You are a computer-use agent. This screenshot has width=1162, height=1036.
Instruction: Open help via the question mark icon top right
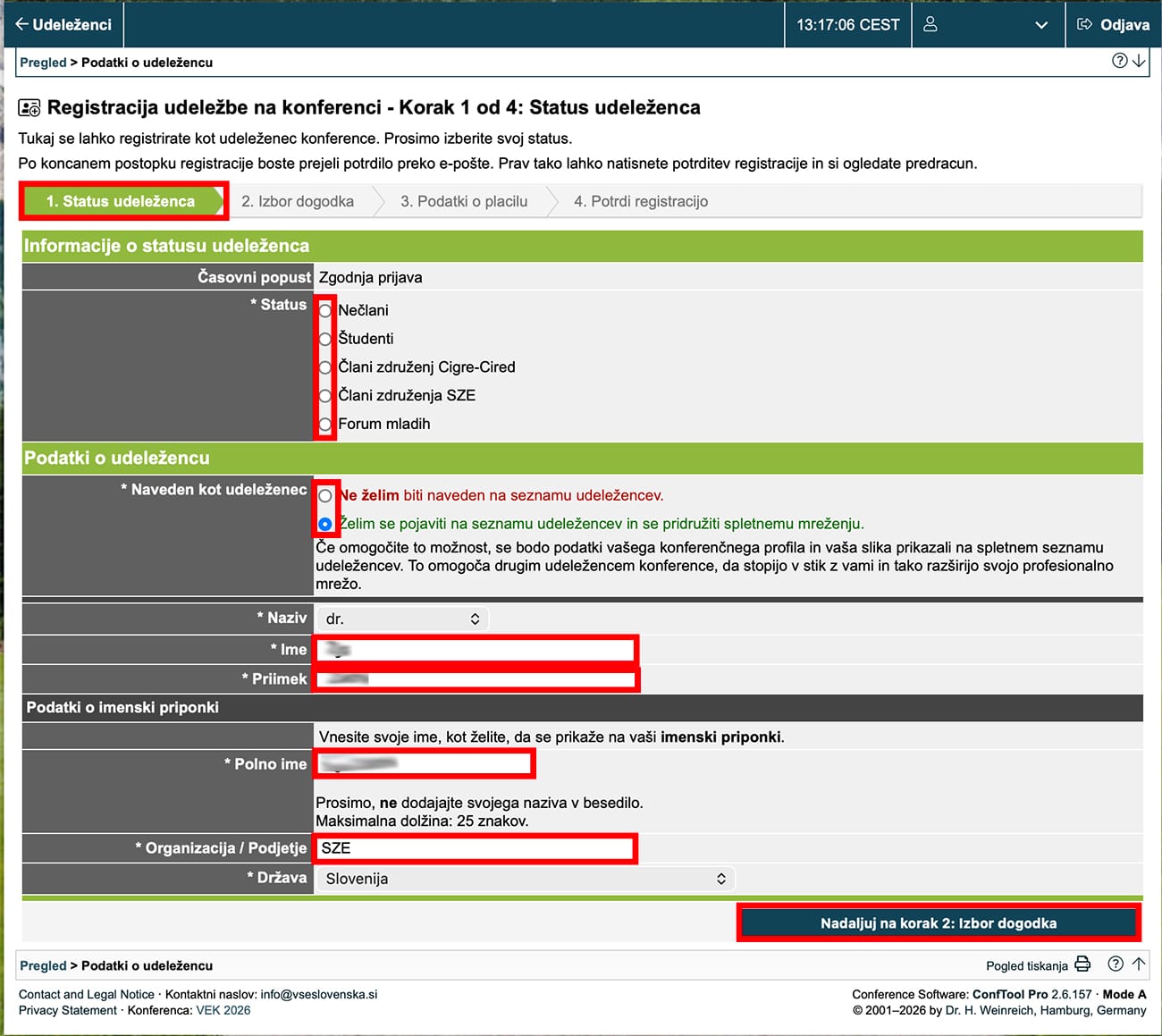(x=1119, y=61)
